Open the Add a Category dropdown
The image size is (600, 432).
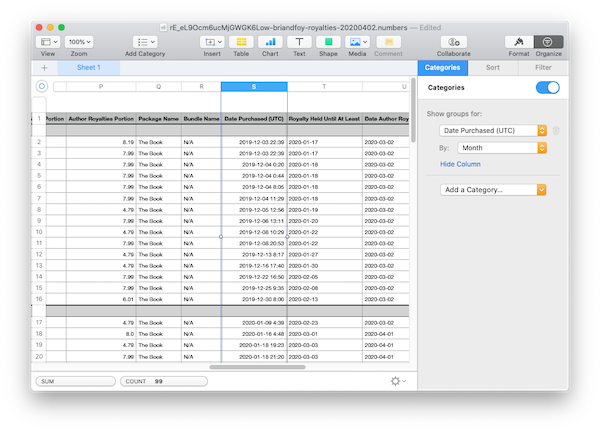pyautogui.click(x=493, y=190)
